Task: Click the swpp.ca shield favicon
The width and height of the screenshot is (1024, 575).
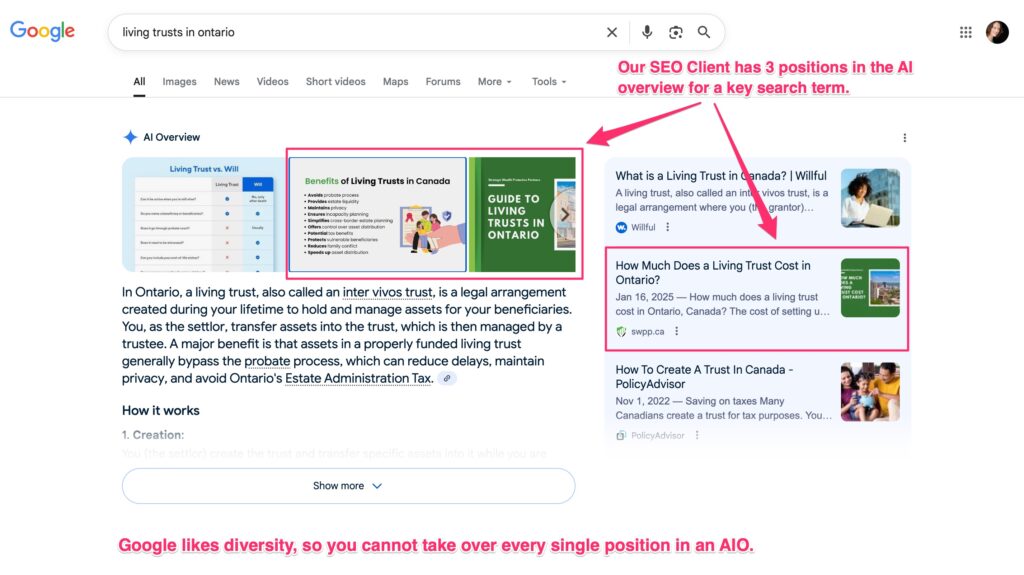Action: point(621,331)
